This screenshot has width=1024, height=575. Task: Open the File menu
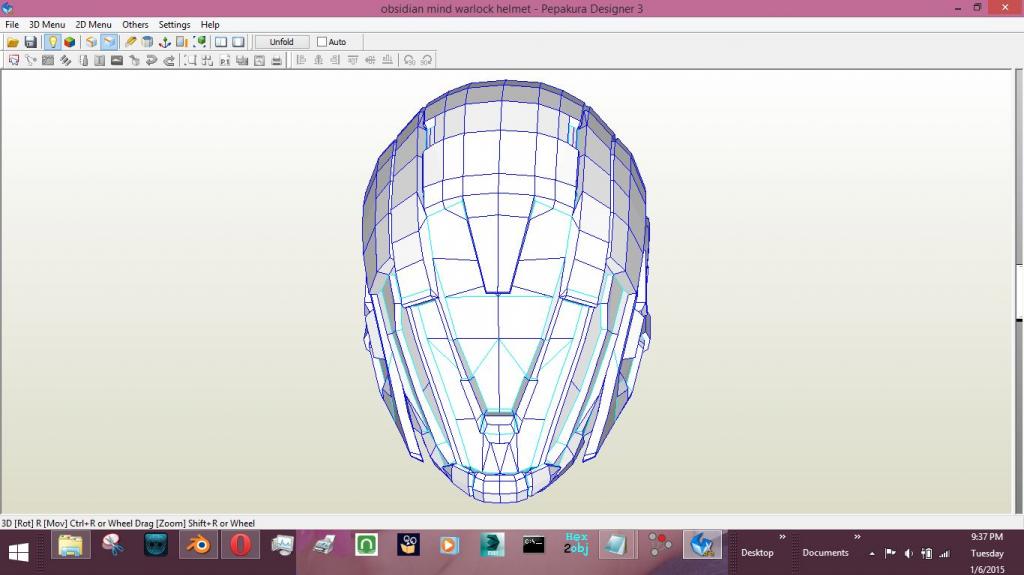click(x=12, y=25)
